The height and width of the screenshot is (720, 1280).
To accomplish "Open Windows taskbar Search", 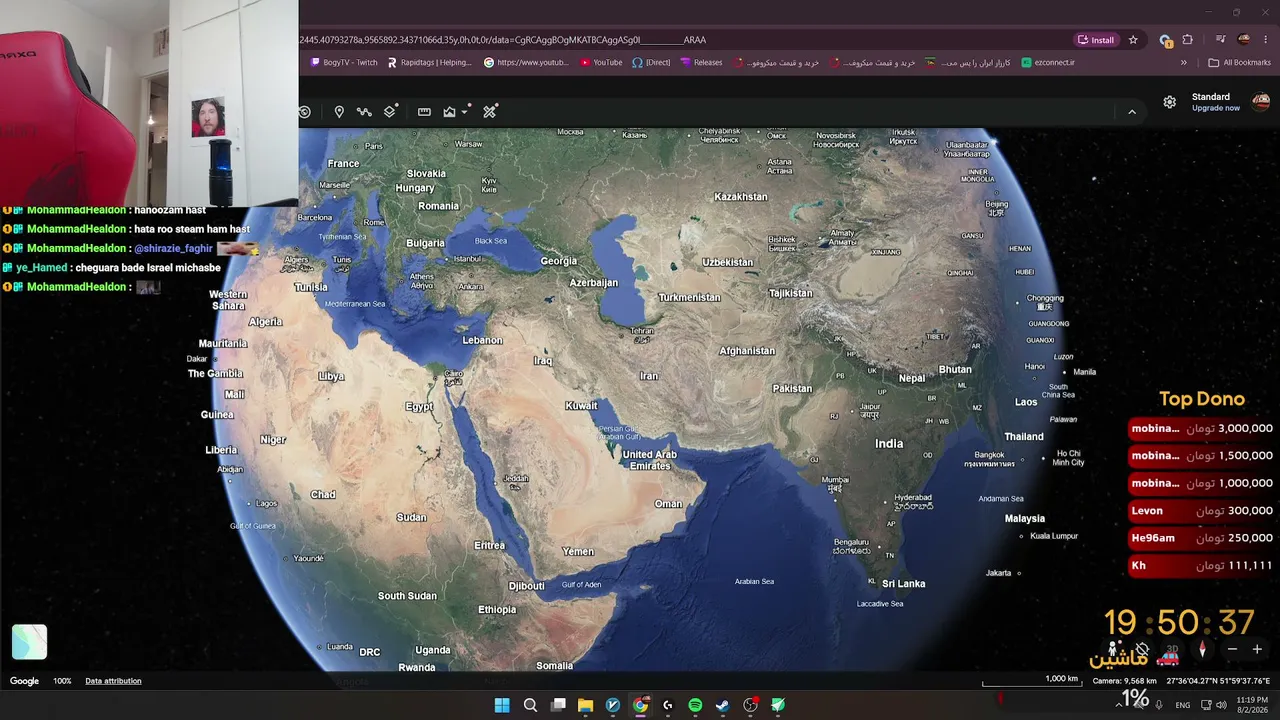I will (x=530, y=705).
